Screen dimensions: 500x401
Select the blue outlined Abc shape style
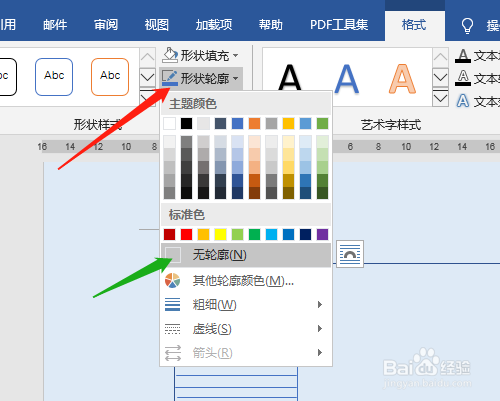[x=54, y=77]
